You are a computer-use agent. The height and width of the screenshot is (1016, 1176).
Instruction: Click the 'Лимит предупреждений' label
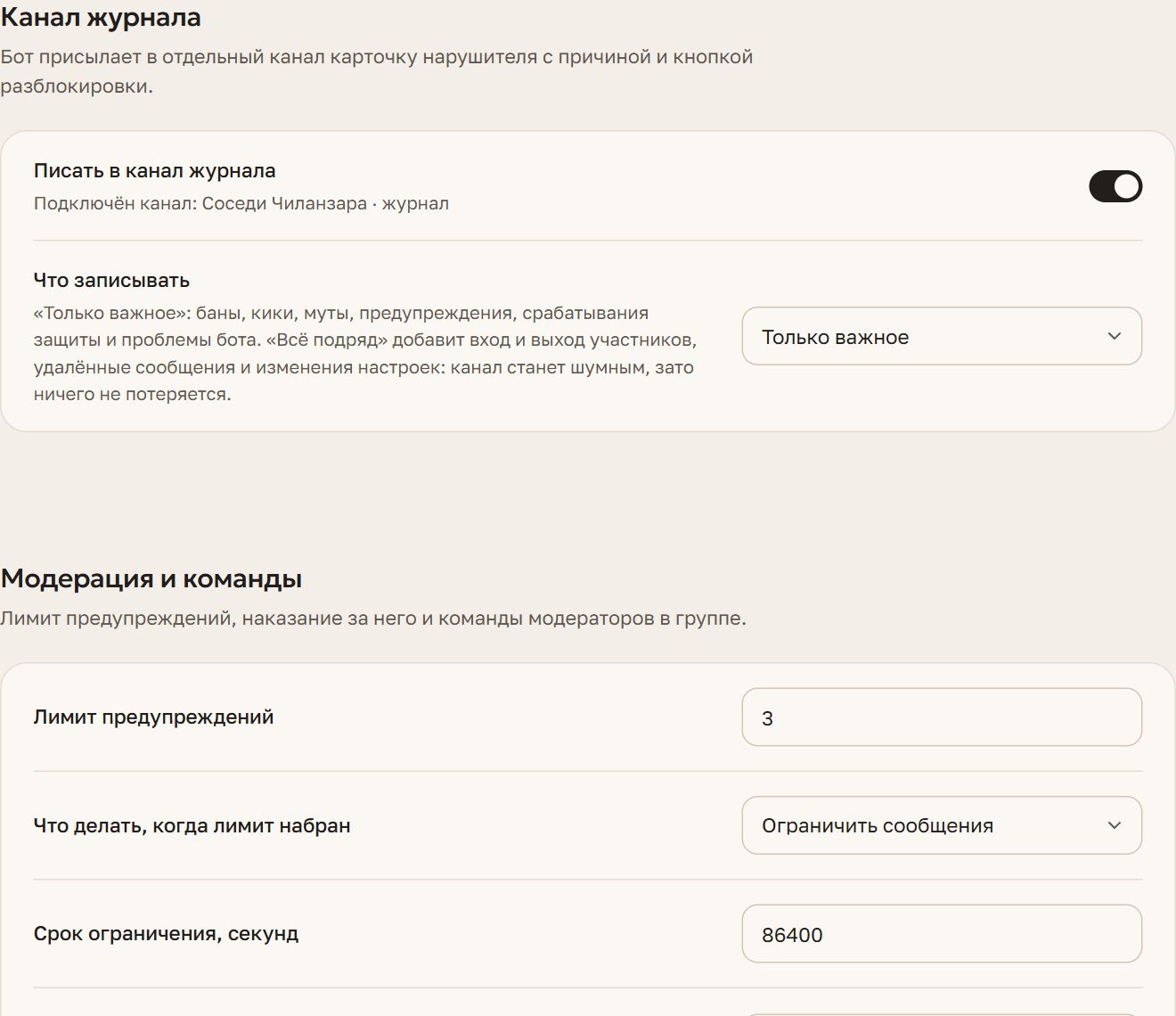point(153,717)
